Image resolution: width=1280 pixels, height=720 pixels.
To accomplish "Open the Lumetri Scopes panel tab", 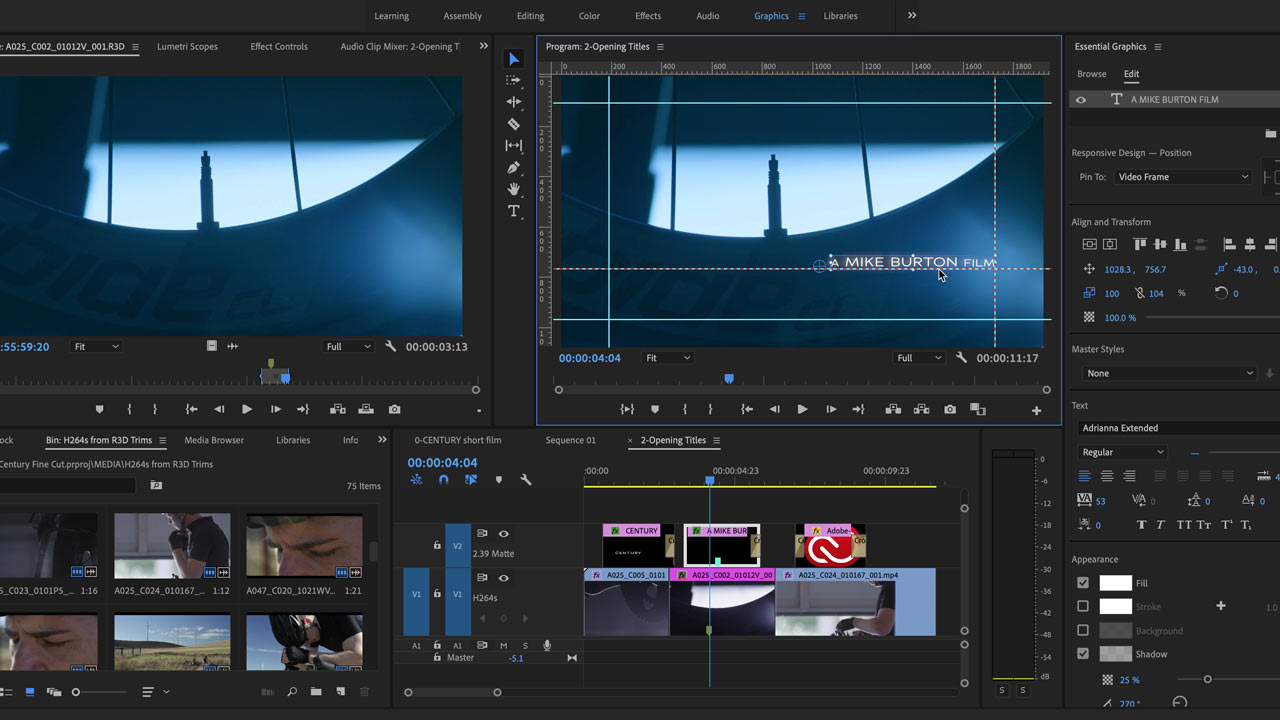I will click(x=187, y=47).
